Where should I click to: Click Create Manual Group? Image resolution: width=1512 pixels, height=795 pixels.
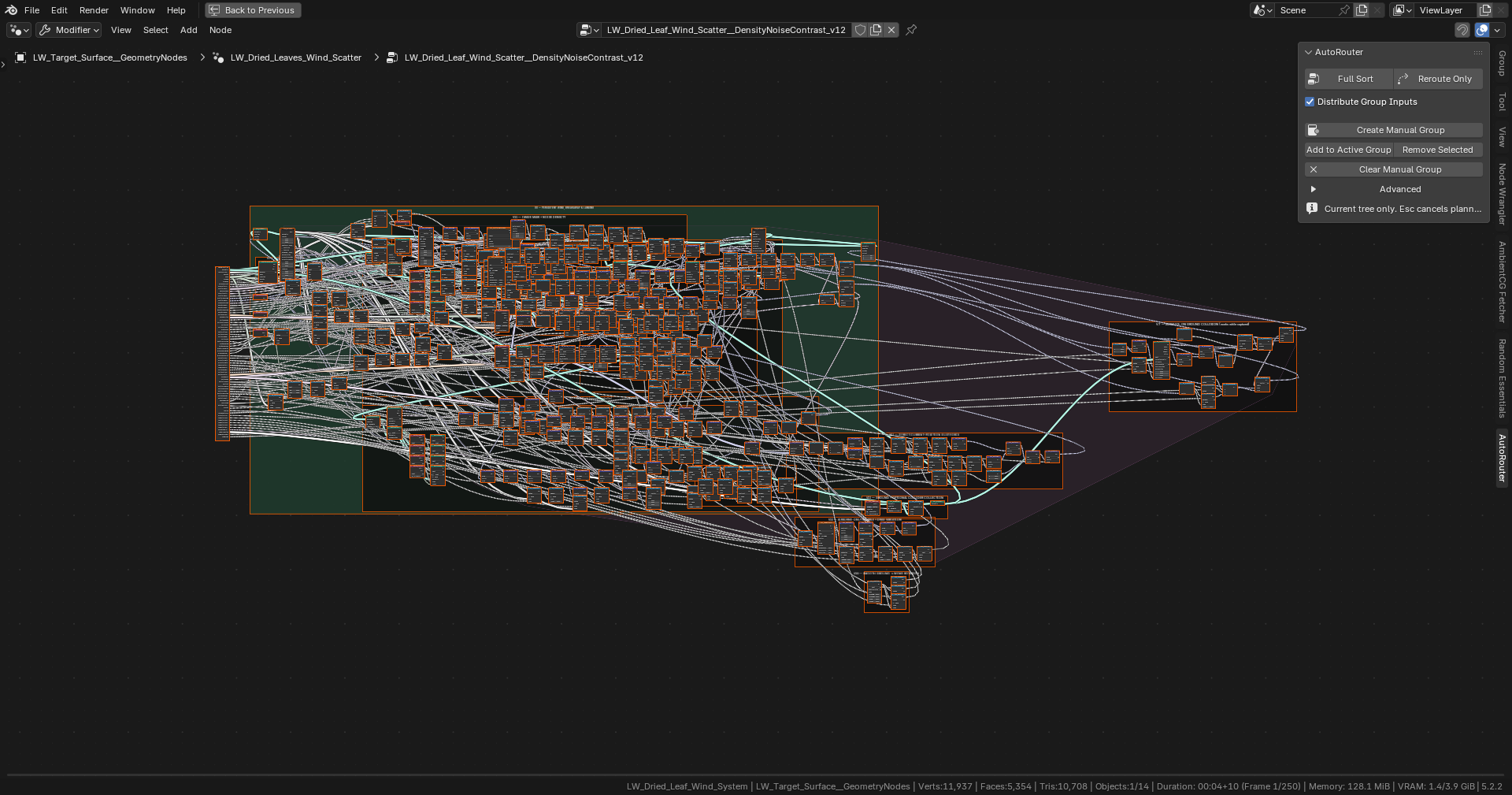[x=1394, y=130]
